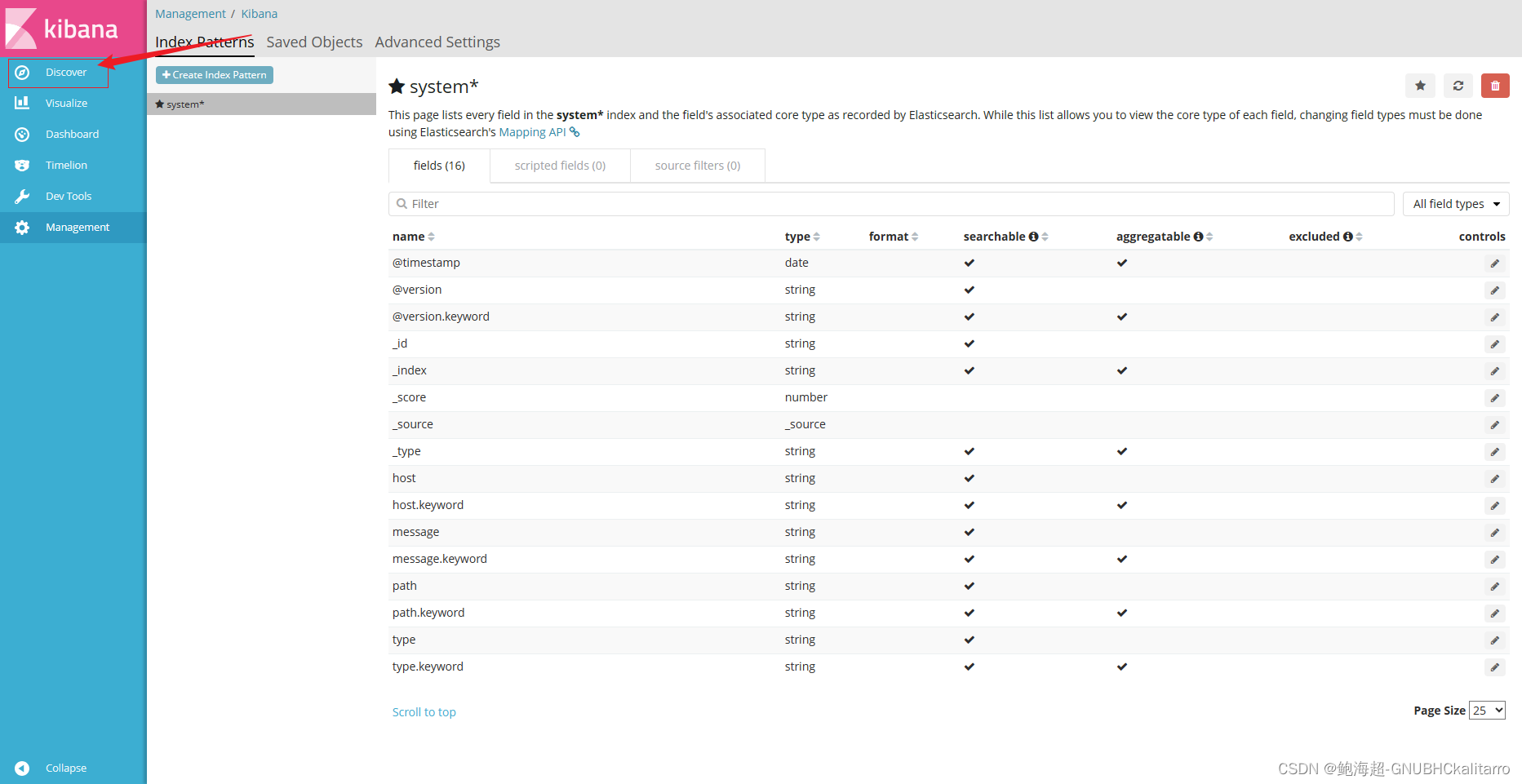Click Create Index Pattern button

tap(215, 75)
